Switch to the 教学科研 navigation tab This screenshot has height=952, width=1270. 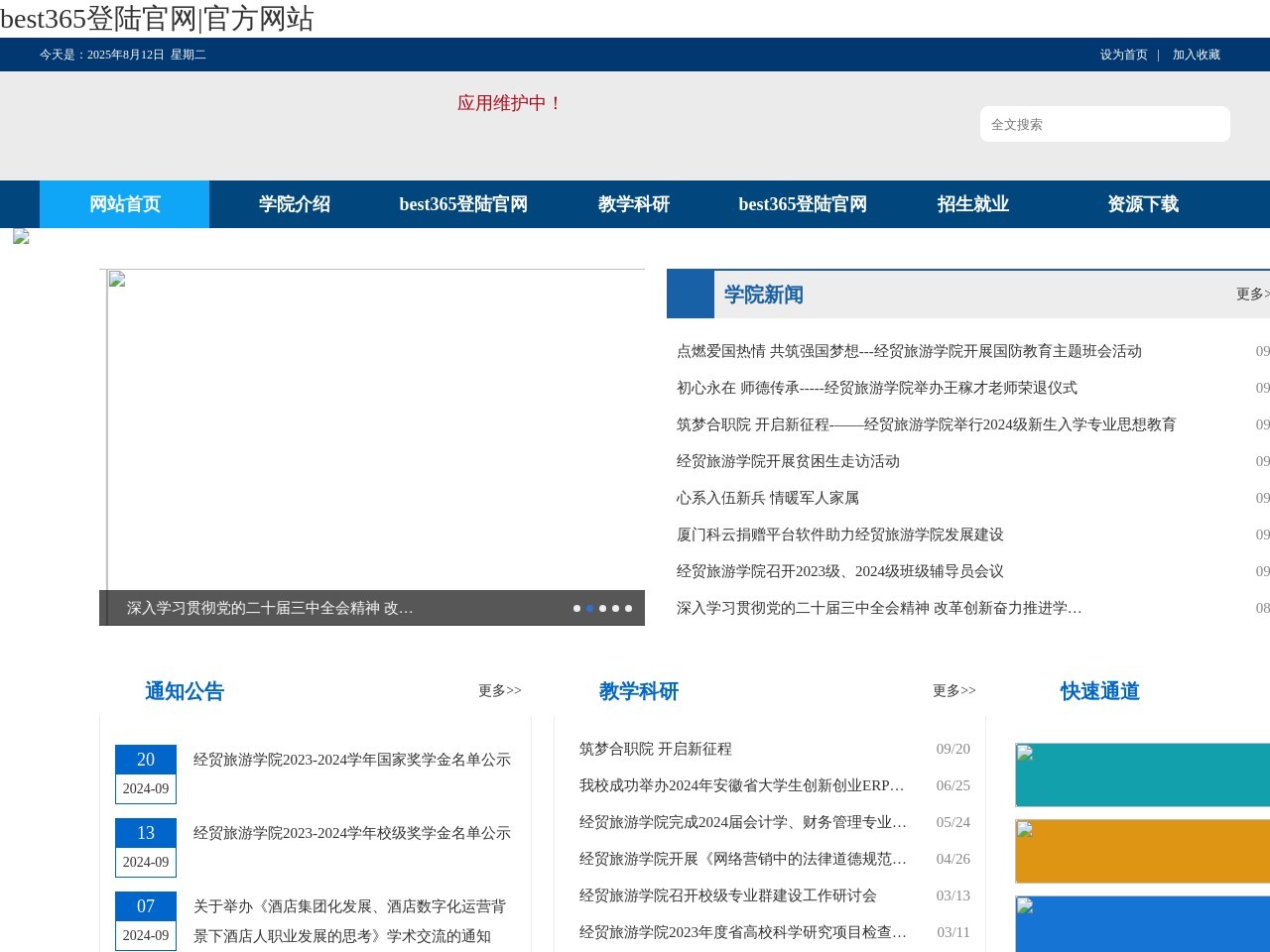coord(633,204)
